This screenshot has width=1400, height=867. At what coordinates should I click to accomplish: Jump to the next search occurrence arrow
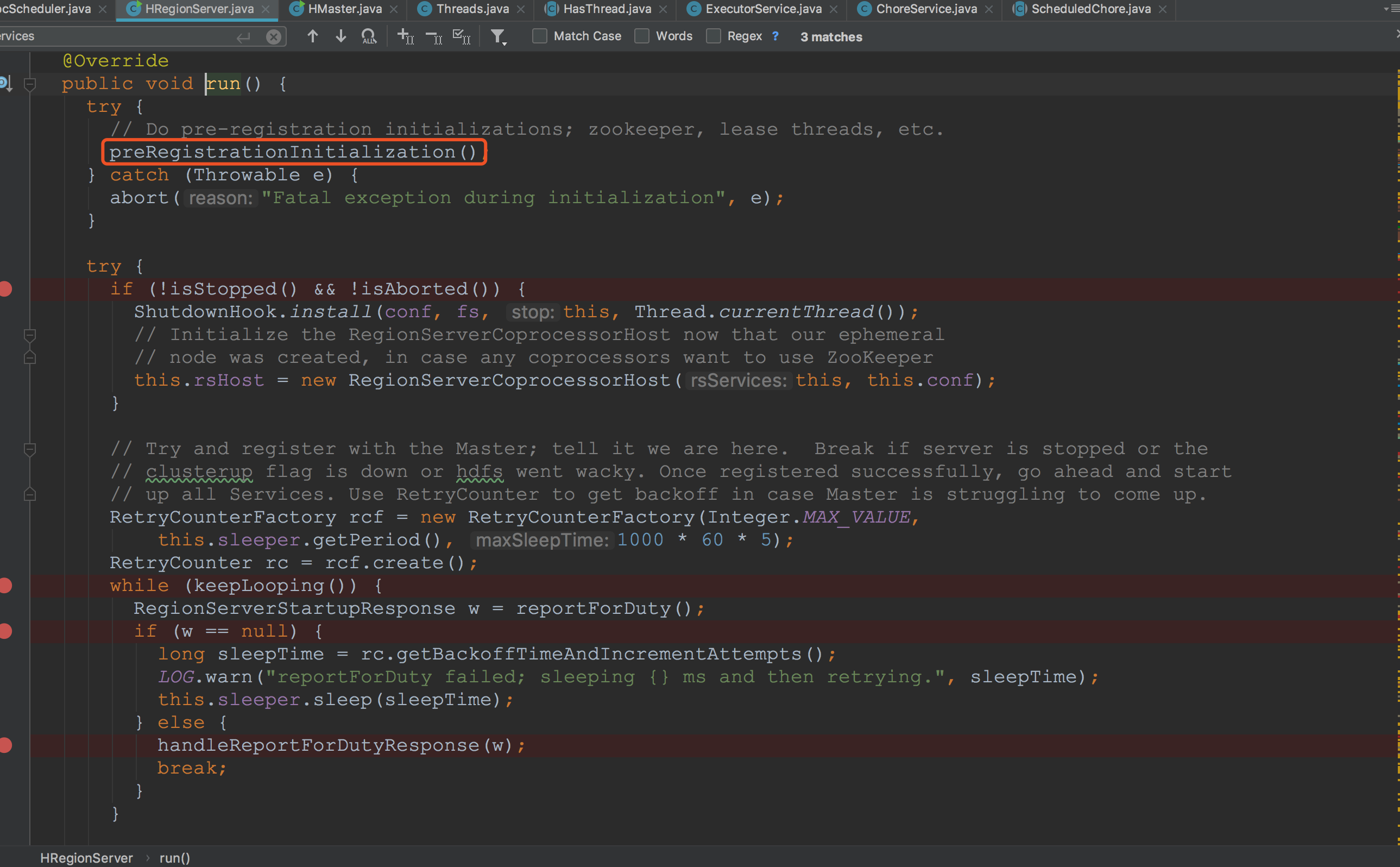pos(340,36)
